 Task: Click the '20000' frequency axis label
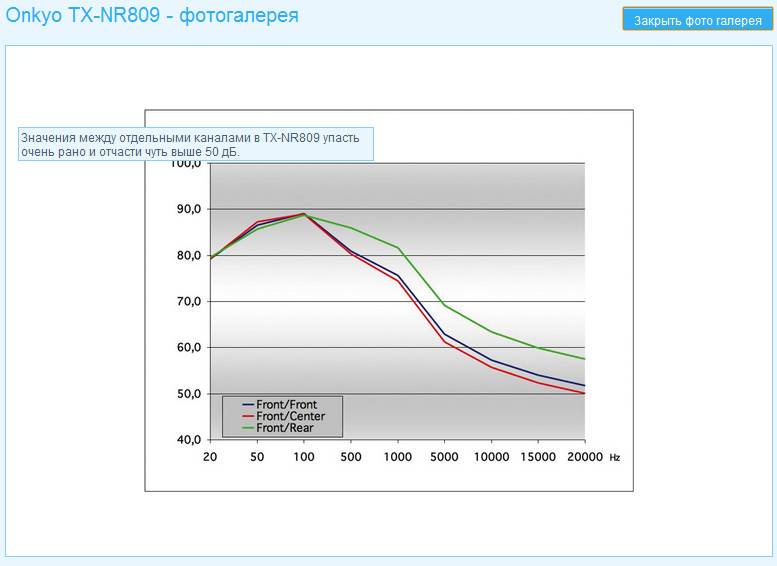(x=585, y=457)
